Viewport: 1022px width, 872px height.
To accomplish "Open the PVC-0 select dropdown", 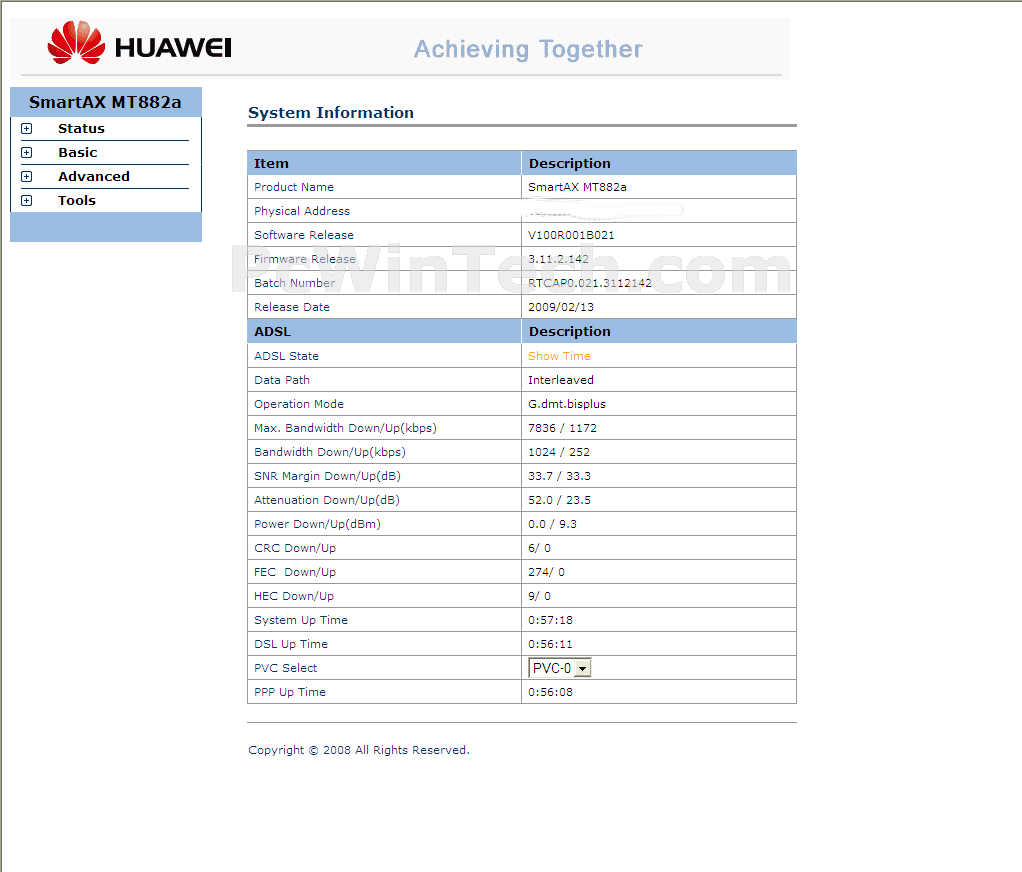I will click(x=559, y=668).
